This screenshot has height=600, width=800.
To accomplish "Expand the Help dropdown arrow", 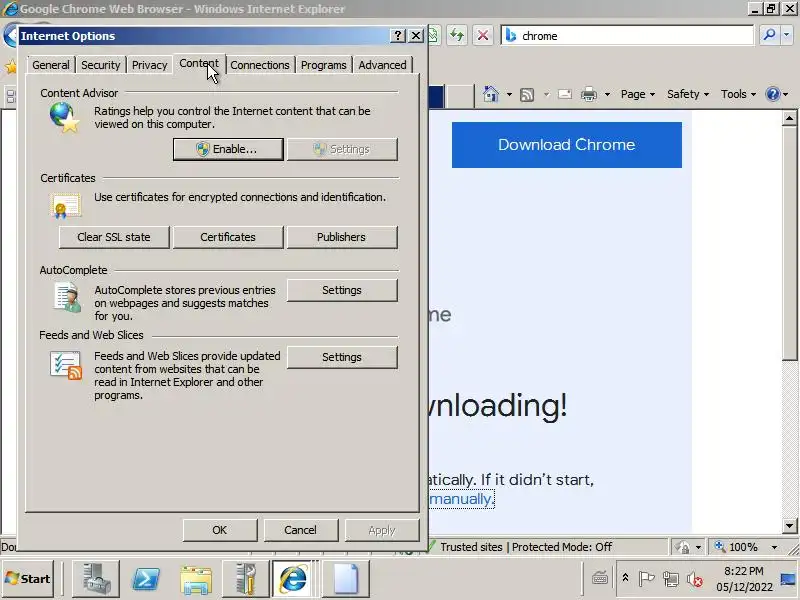I will click(x=786, y=94).
